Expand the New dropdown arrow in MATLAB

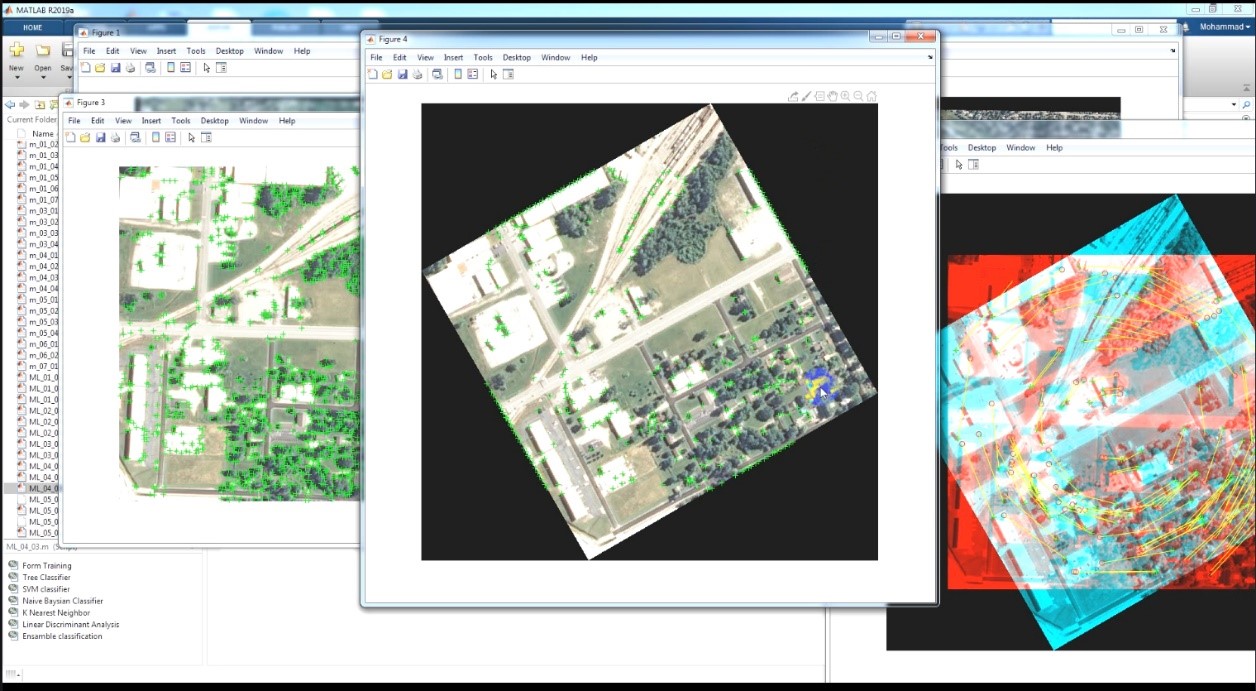click(x=16, y=77)
